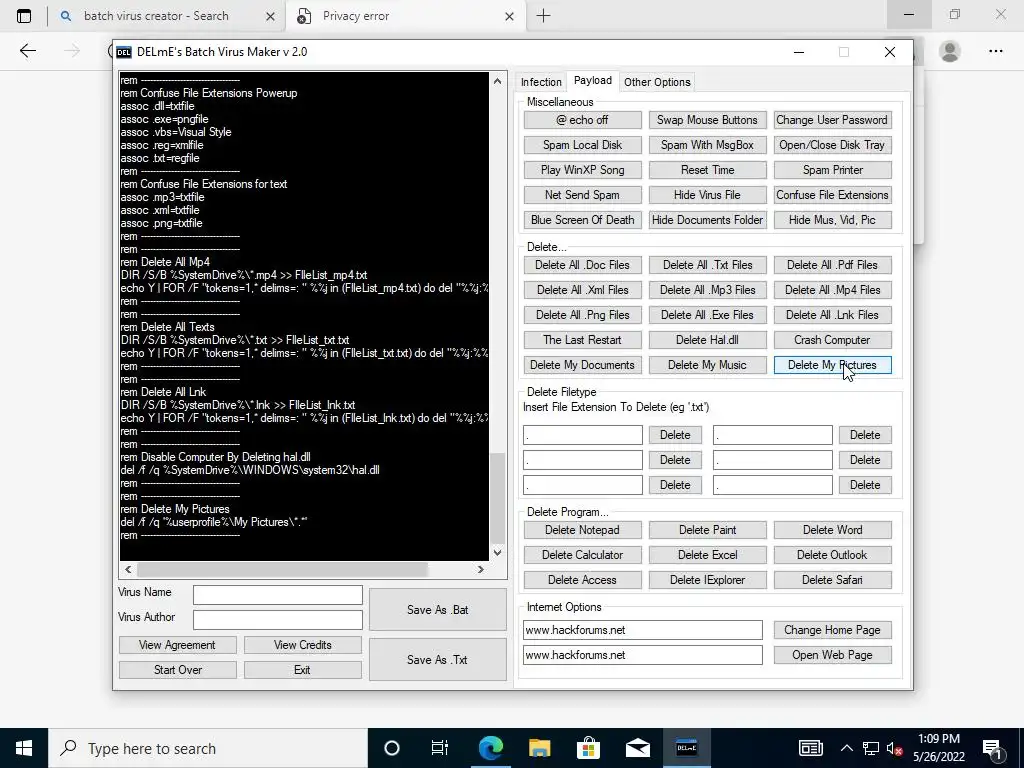The height and width of the screenshot is (768, 1024).
Task: Click the 'Insert File Extension To Delete' label
Action: coord(616,407)
